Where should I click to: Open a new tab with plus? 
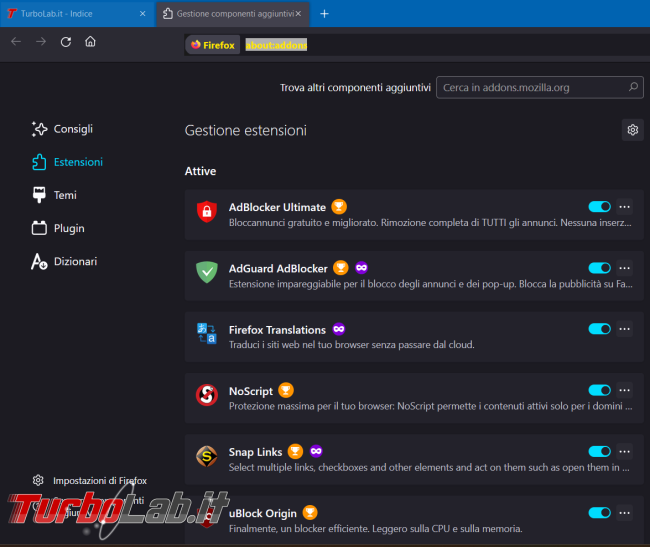(324, 14)
